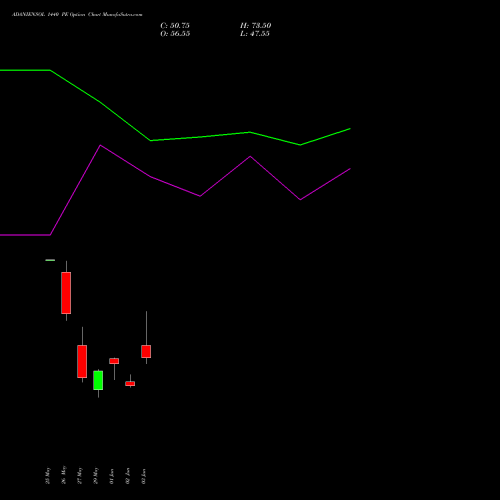Click the 26 May date label
This screenshot has width=500, height=500.
[64, 475]
